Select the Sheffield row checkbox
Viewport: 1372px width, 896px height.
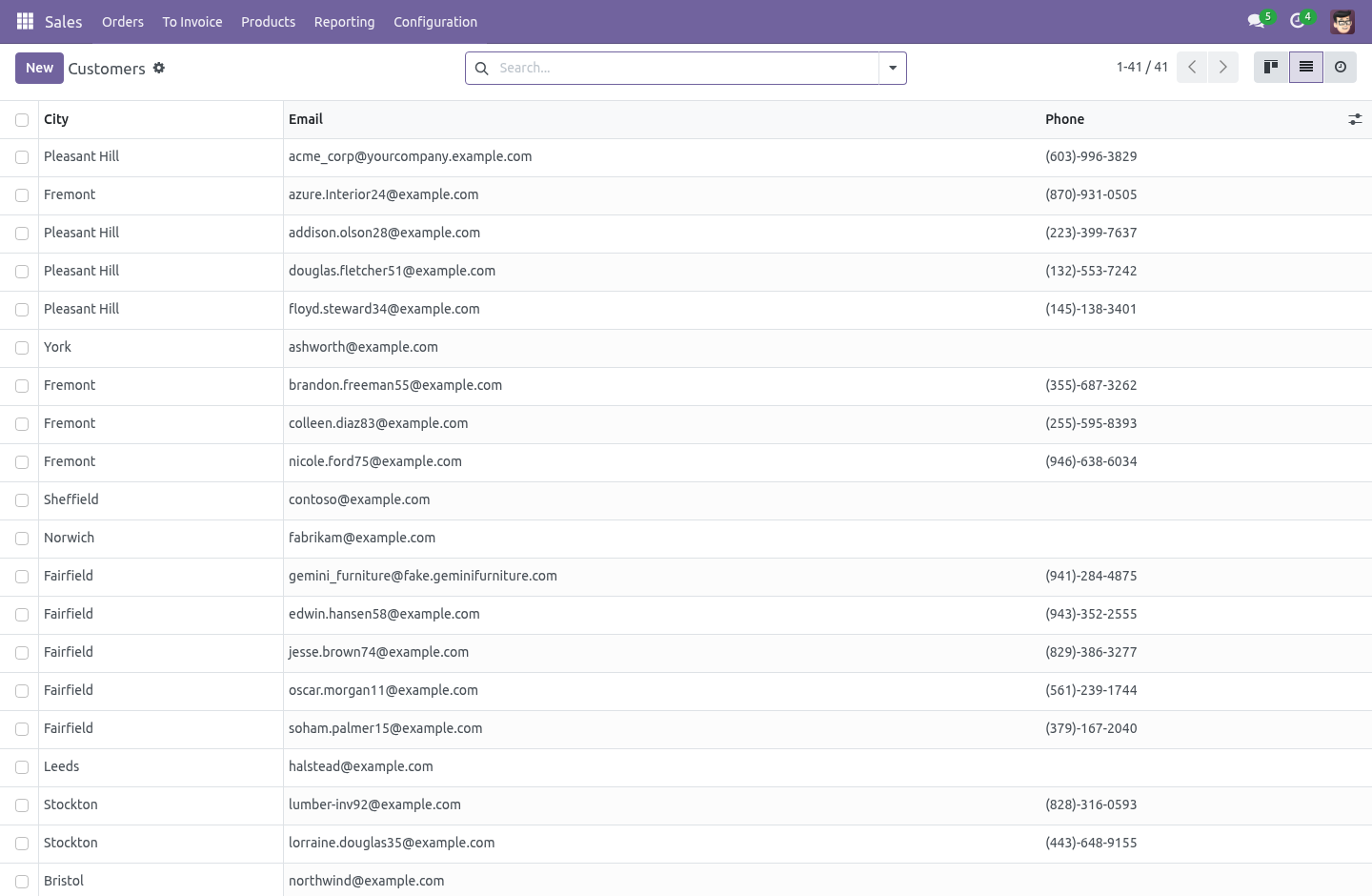[x=22, y=500]
